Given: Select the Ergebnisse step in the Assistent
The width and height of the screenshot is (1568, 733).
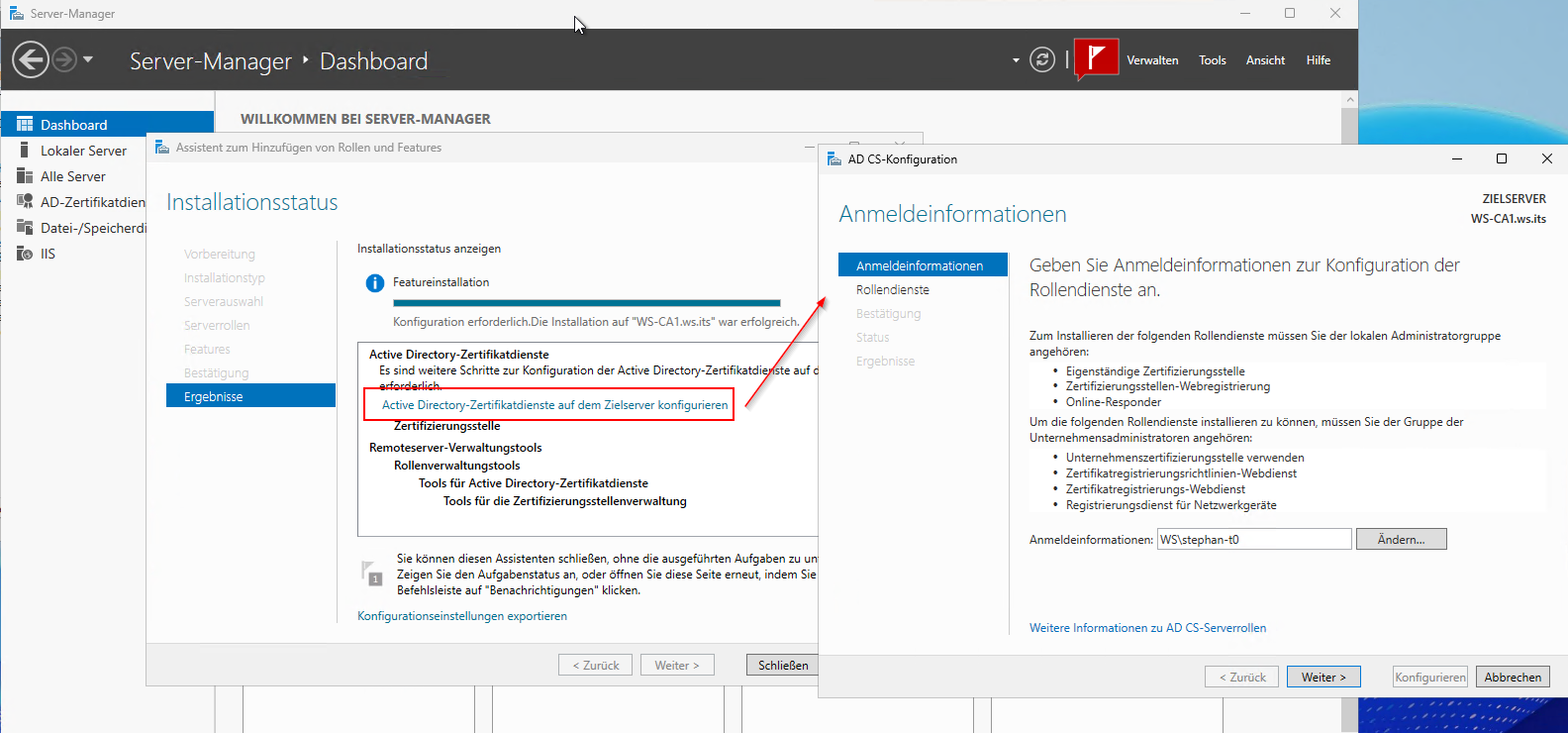Looking at the screenshot, I should (251, 396).
